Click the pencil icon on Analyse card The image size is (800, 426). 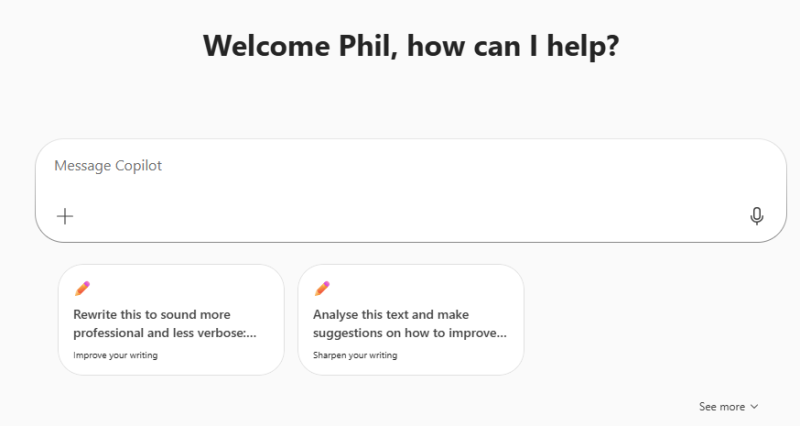322,289
